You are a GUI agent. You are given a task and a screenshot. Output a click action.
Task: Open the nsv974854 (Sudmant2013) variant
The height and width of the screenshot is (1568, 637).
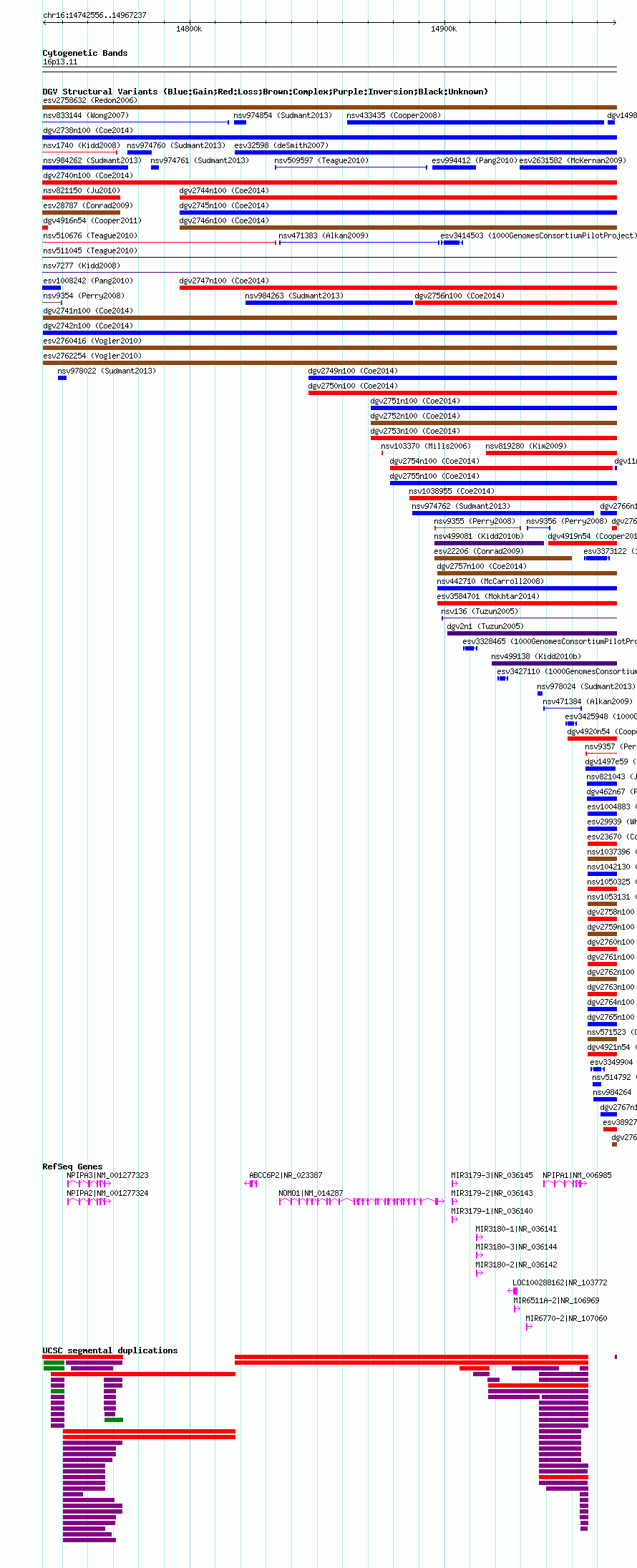point(283,115)
